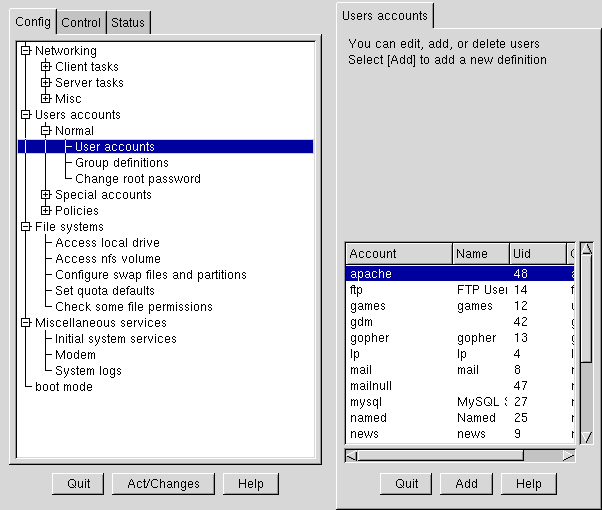Image resolution: width=602 pixels, height=510 pixels.
Task: Click the Act/Changes button
Action: coord(163,484)
